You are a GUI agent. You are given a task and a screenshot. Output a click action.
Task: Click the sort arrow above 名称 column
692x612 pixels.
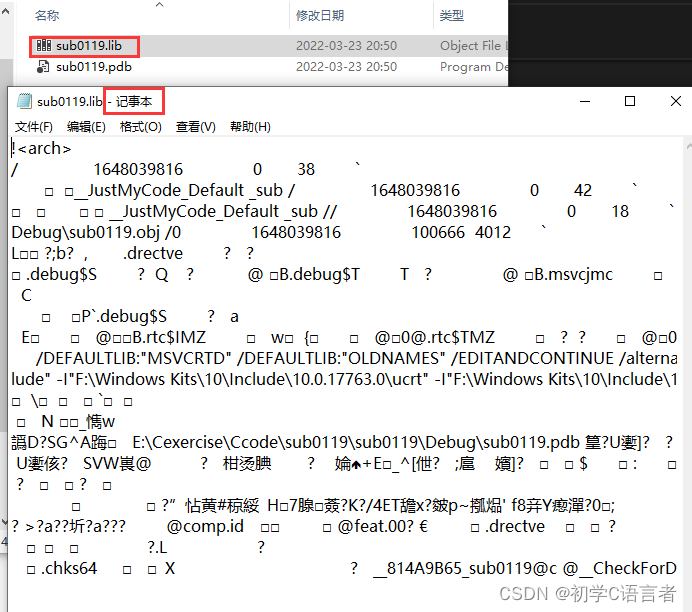[160, 4]
